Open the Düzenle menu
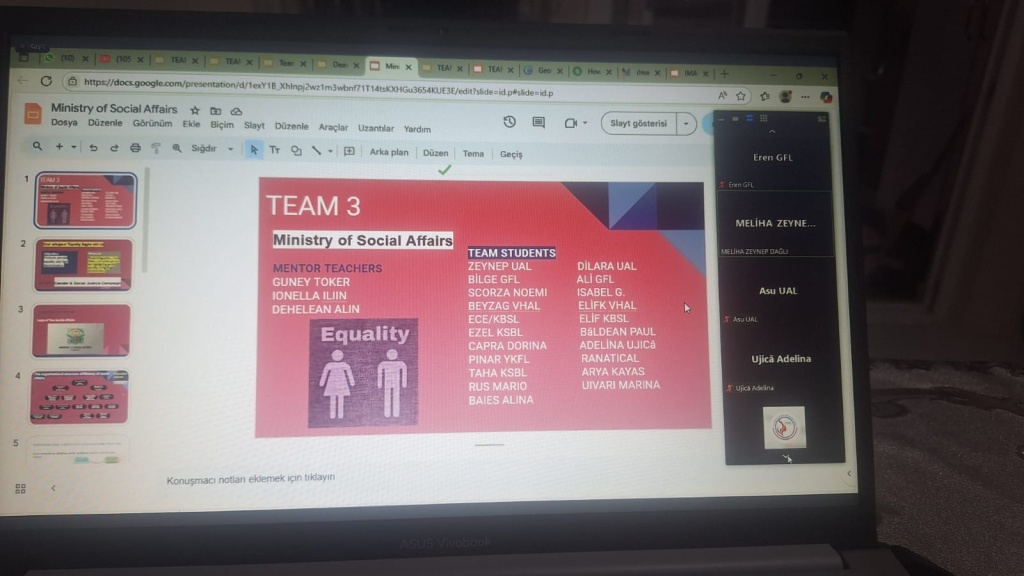The height and width of the screenshot is (576, 1024). [105, 123]
